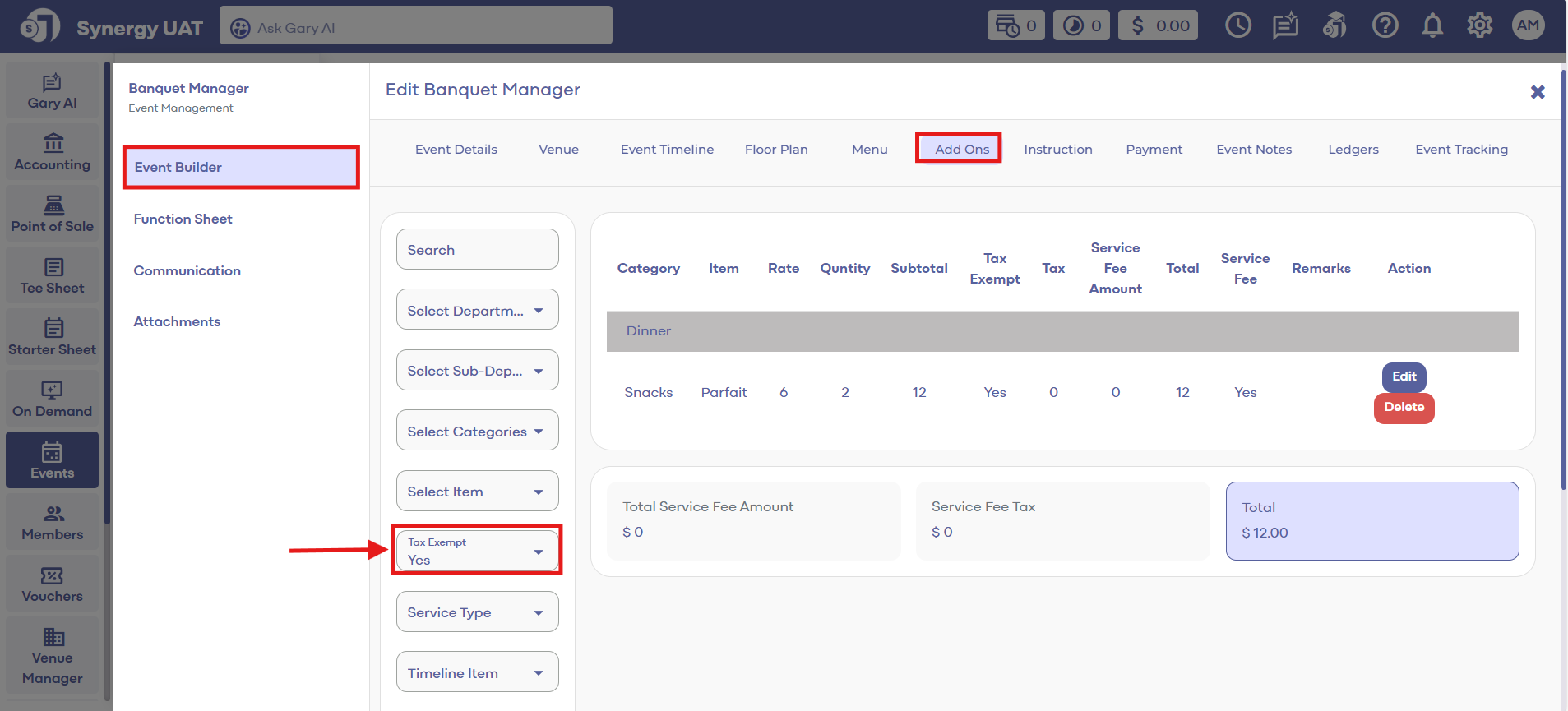This screenshot has width=1568, height=711.
Task: Close the Edit Banquet Manager panel
Action: 1537,92
